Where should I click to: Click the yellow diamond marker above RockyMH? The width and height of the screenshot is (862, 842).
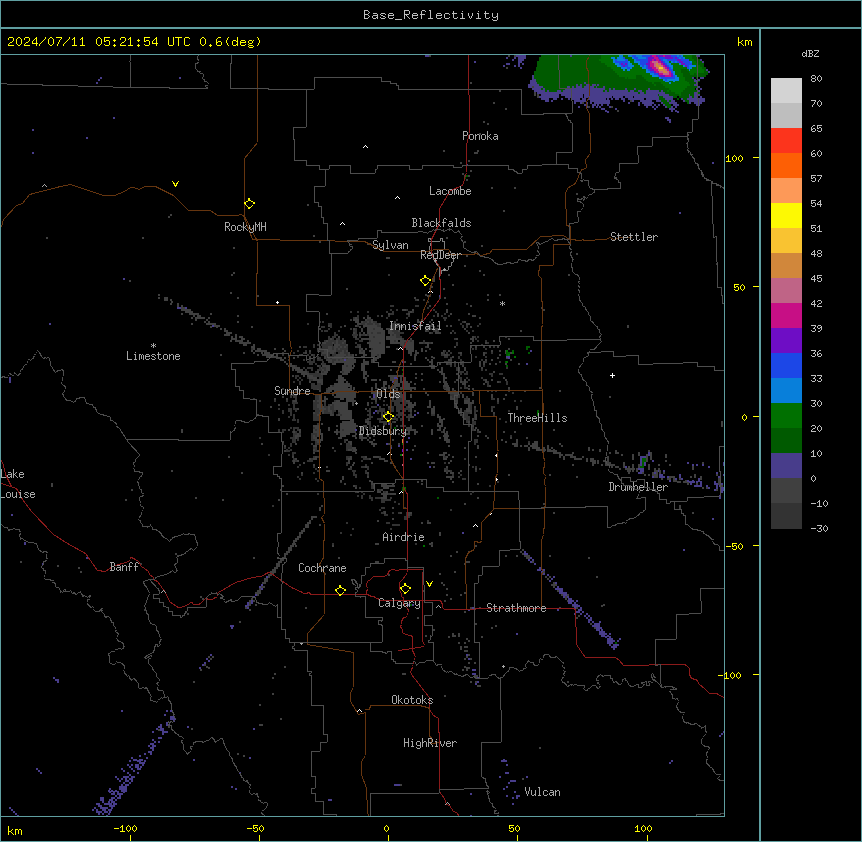[x=249, y=204]
